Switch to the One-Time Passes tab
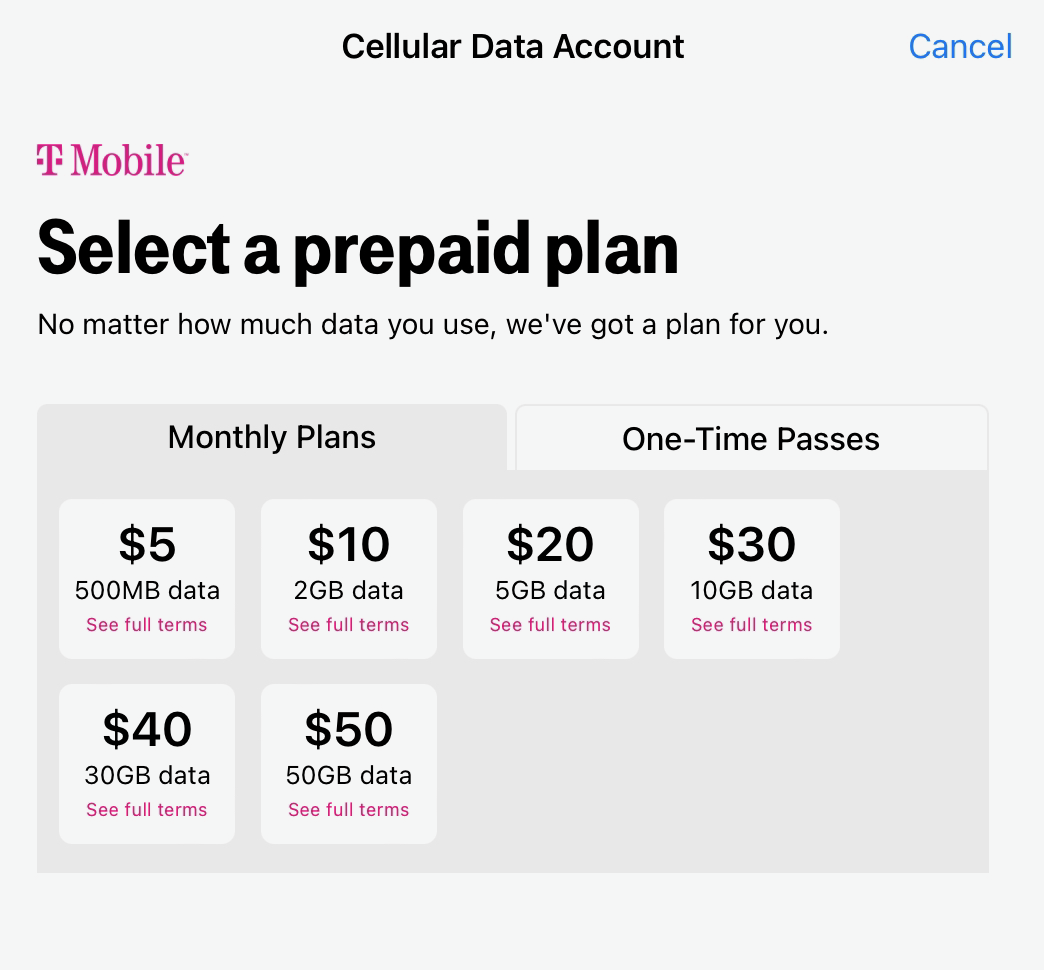 coord(751,439)
